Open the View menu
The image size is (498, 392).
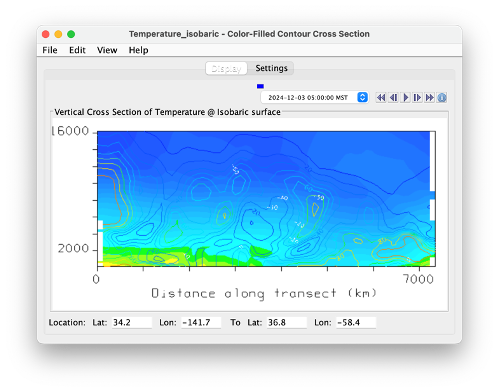(107, 50)
